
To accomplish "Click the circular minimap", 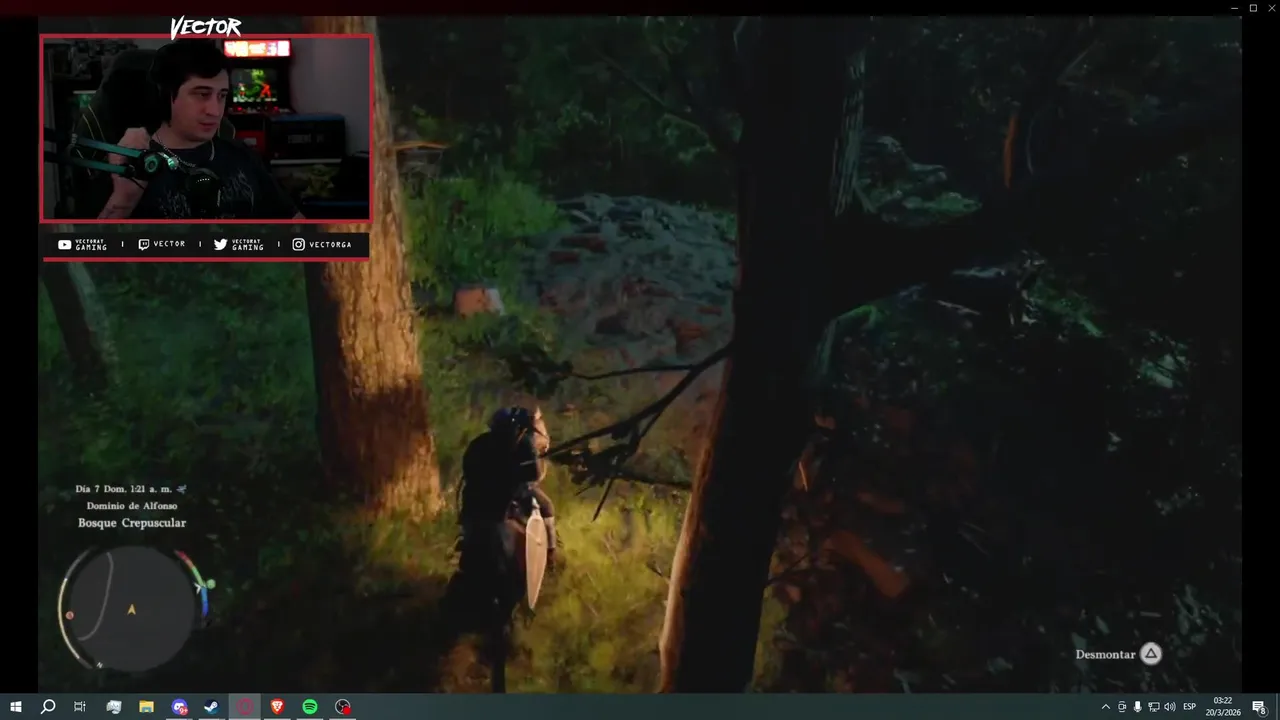I will click(131, 608).
